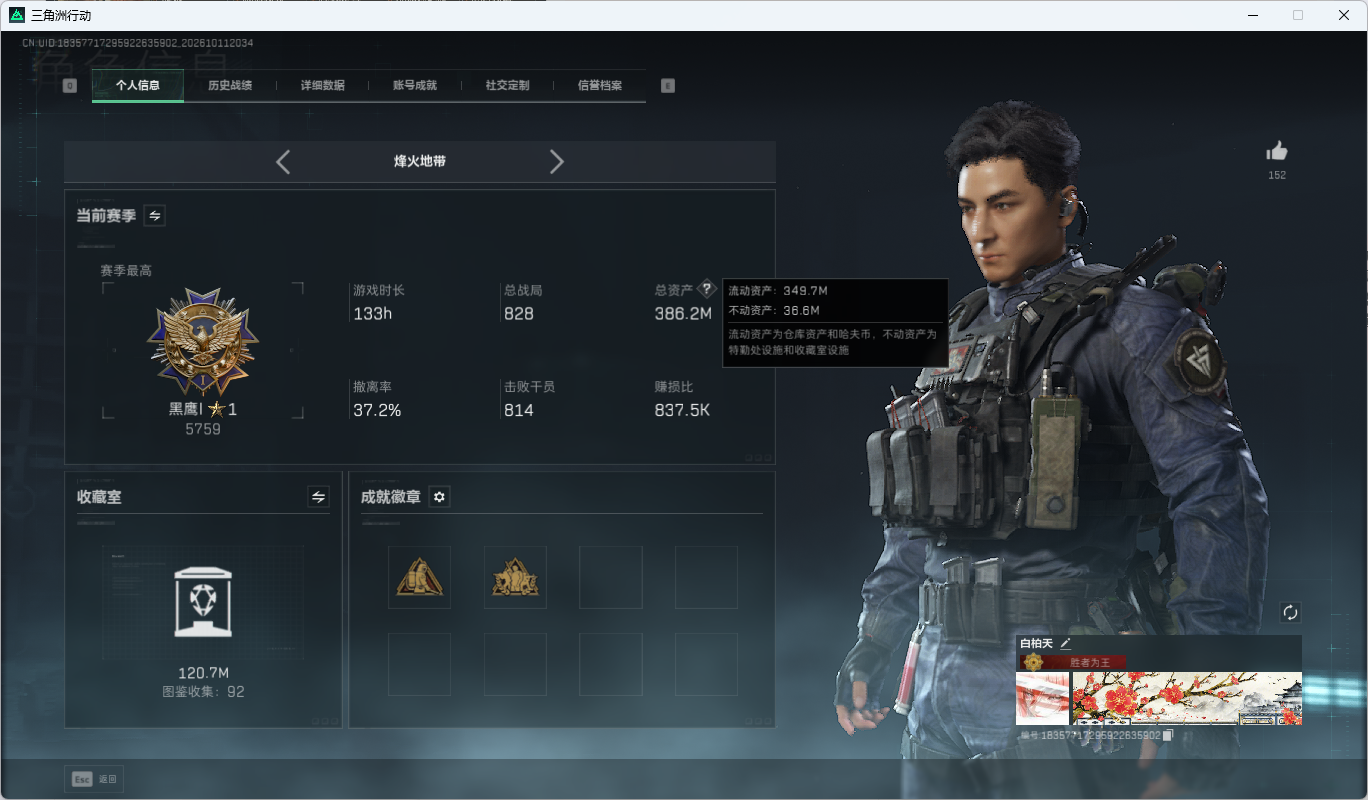Image resolution: width=1368 pixels, height=800 pixels.
Task: Go to next game mode arrow
Action: (x=557, y=162)
